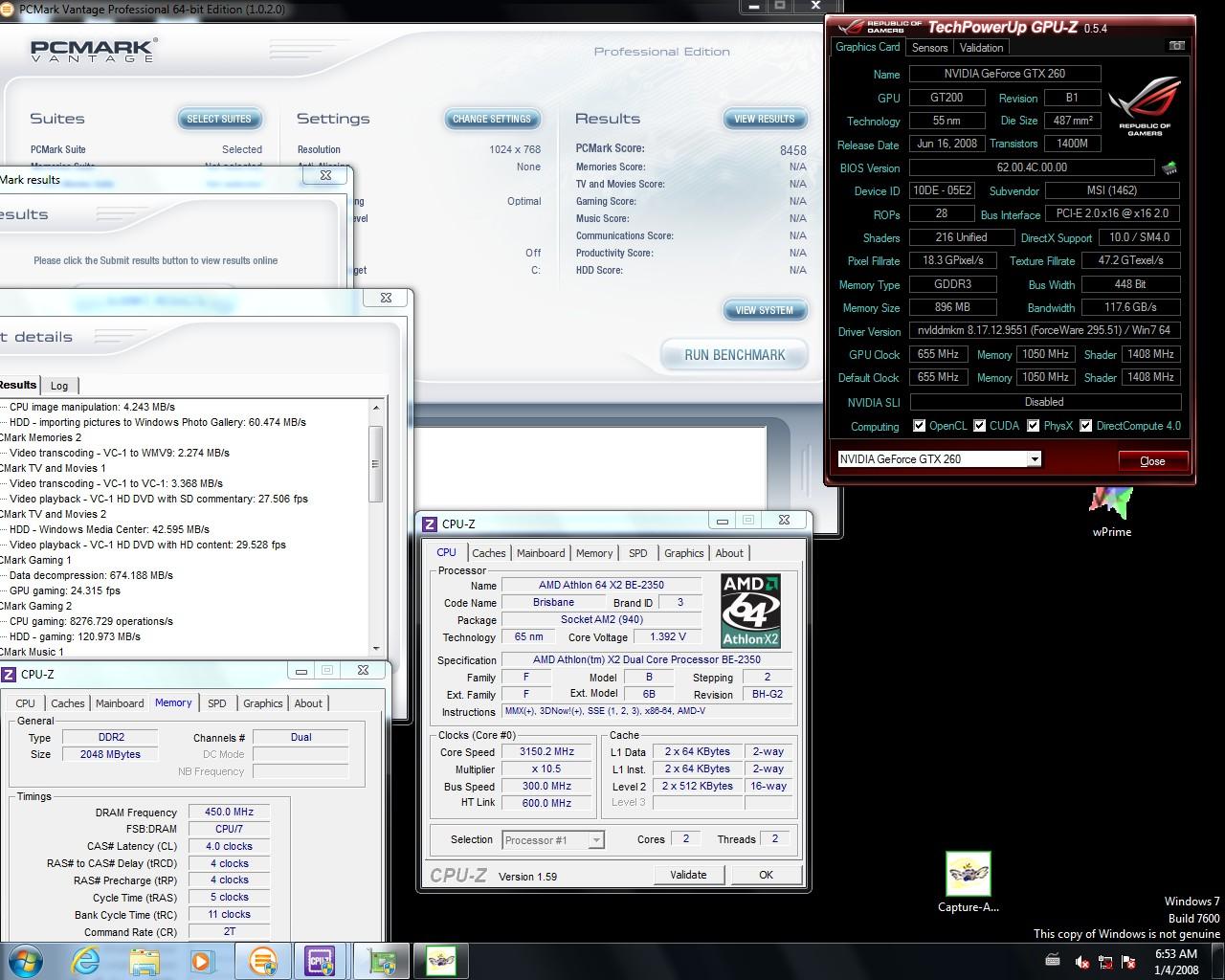Click the touch keyboard tray icon
Screen dimensions: 1225x980
tap(1053, 961)
